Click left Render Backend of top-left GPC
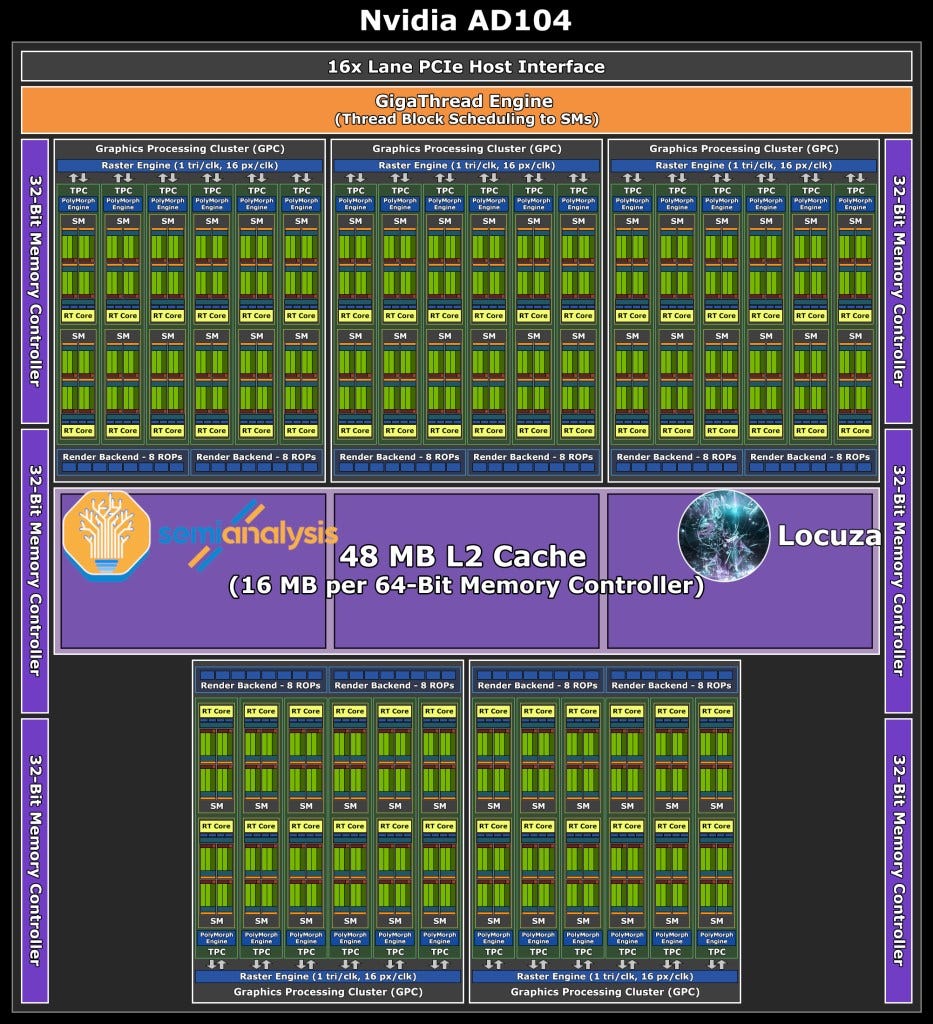The image size is (933, 1024). [123, 462]
